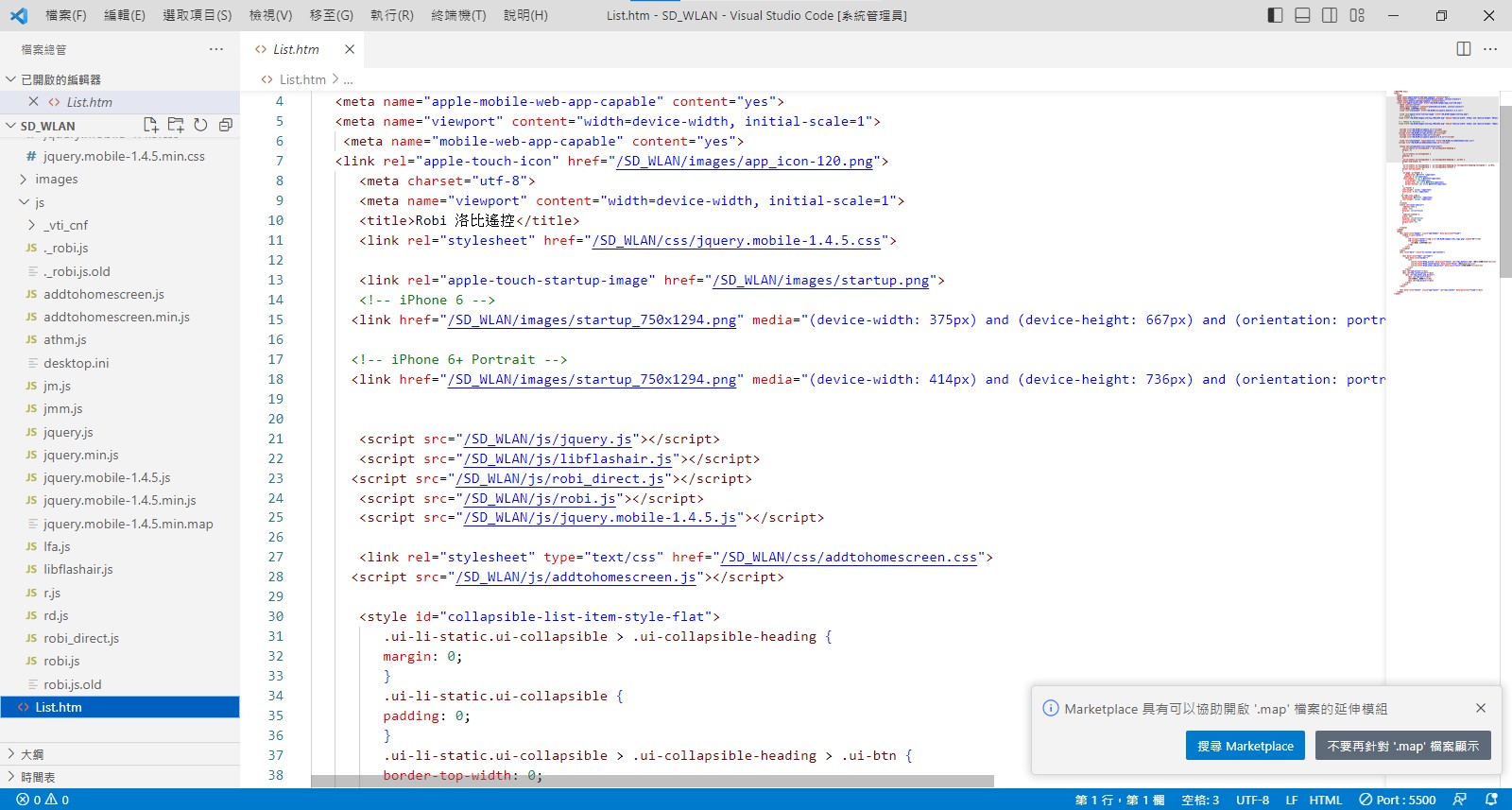Open the /SD_WLAN/js/jquery.js link
Screen dimensions: 1512x810
[x=548, y=439]
